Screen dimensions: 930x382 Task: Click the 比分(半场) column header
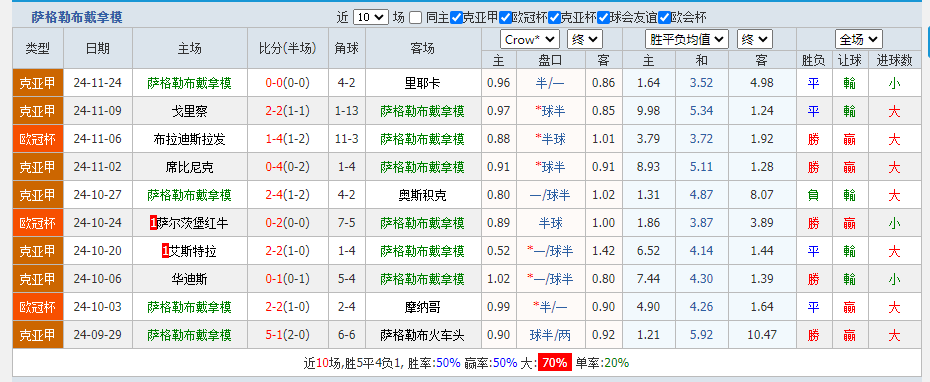(288, 49)
